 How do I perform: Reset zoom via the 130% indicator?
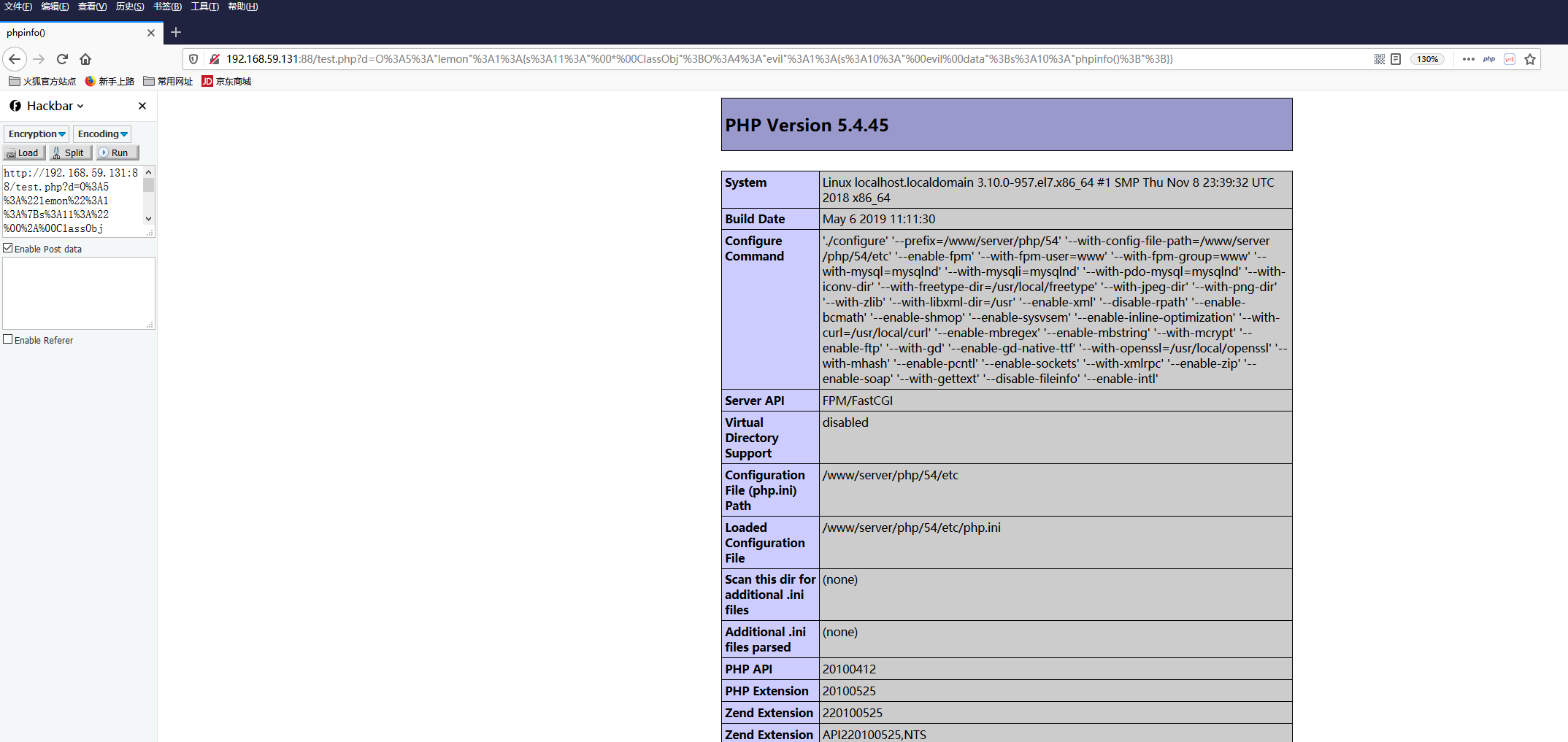click(x=1427, y=59)
